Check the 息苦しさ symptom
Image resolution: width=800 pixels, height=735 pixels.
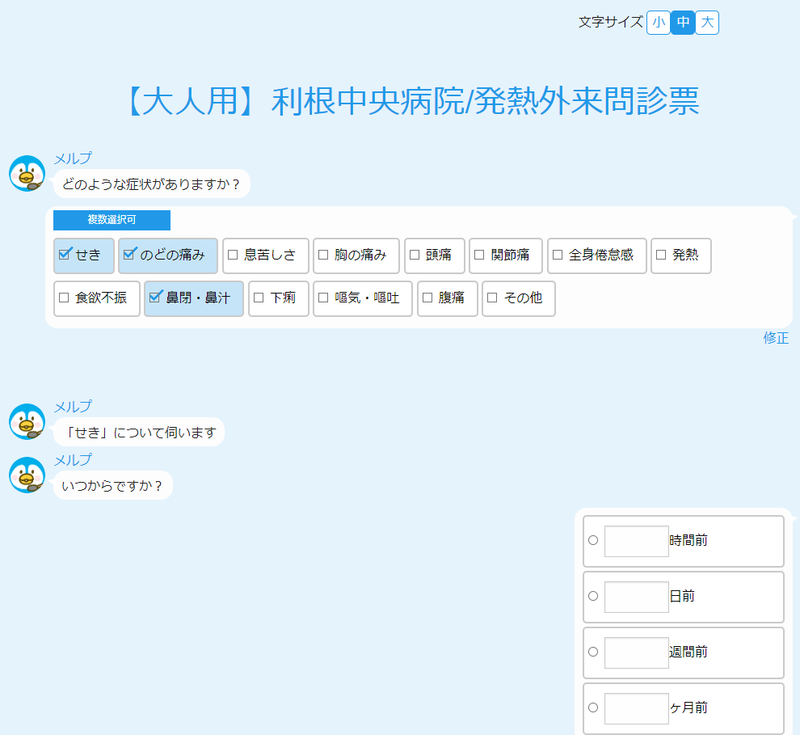[265, 256]
